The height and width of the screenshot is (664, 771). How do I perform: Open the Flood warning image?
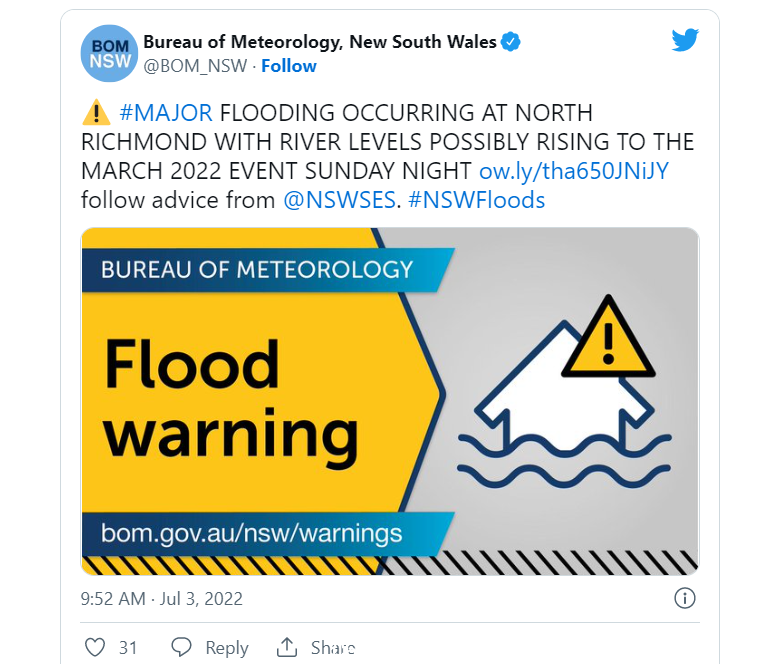tap(390, 401)
